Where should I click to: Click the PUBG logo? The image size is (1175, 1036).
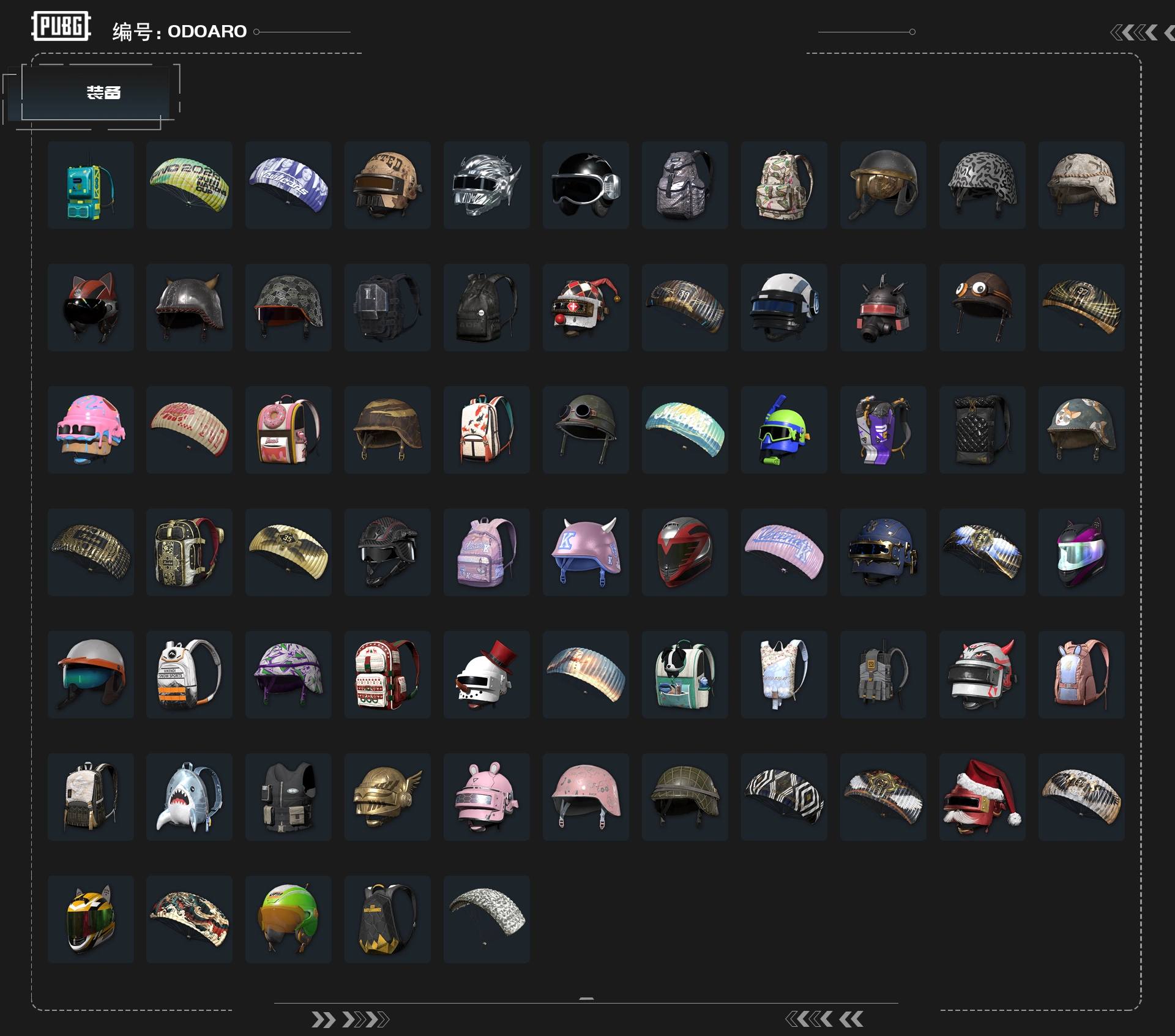(x=61, y=26)
